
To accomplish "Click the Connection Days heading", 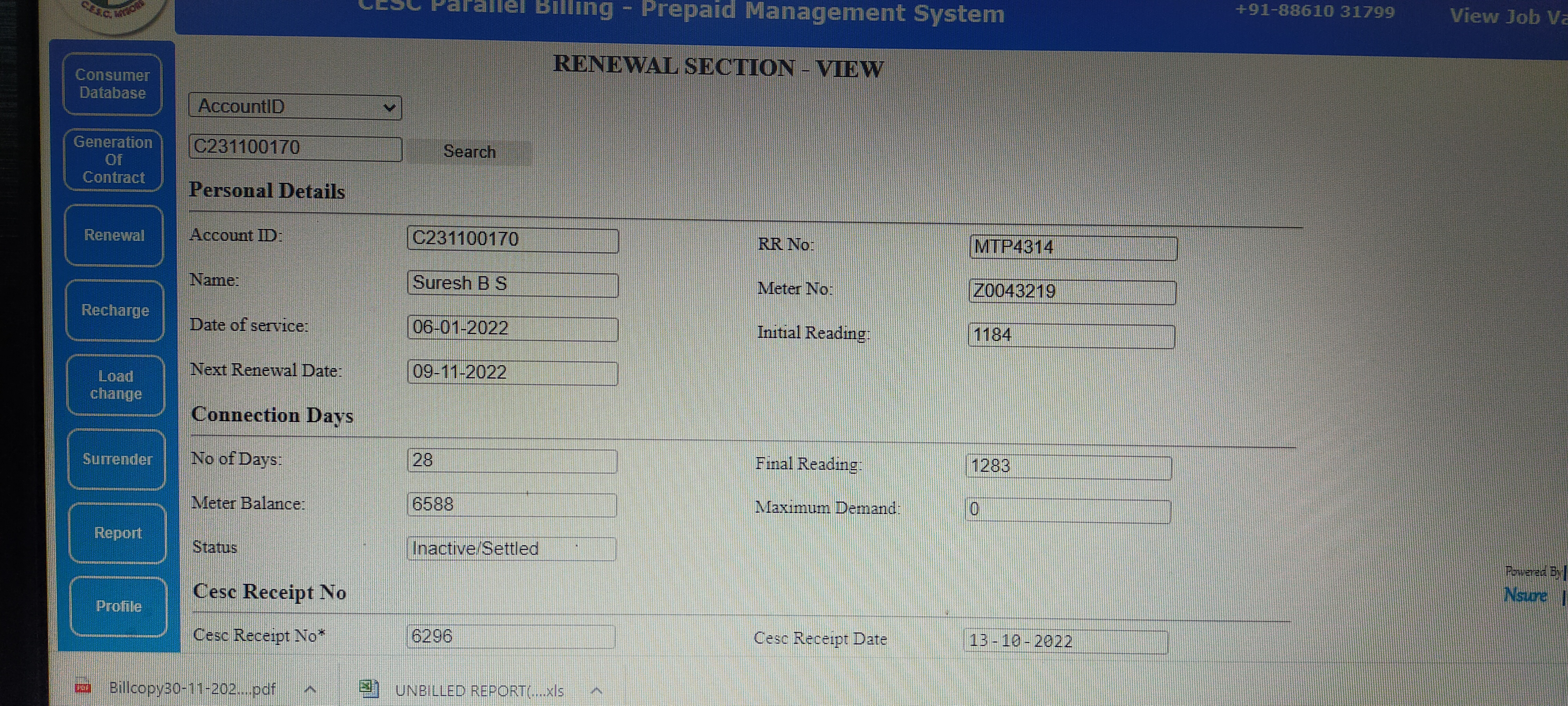I will click(x=272, y=415).
